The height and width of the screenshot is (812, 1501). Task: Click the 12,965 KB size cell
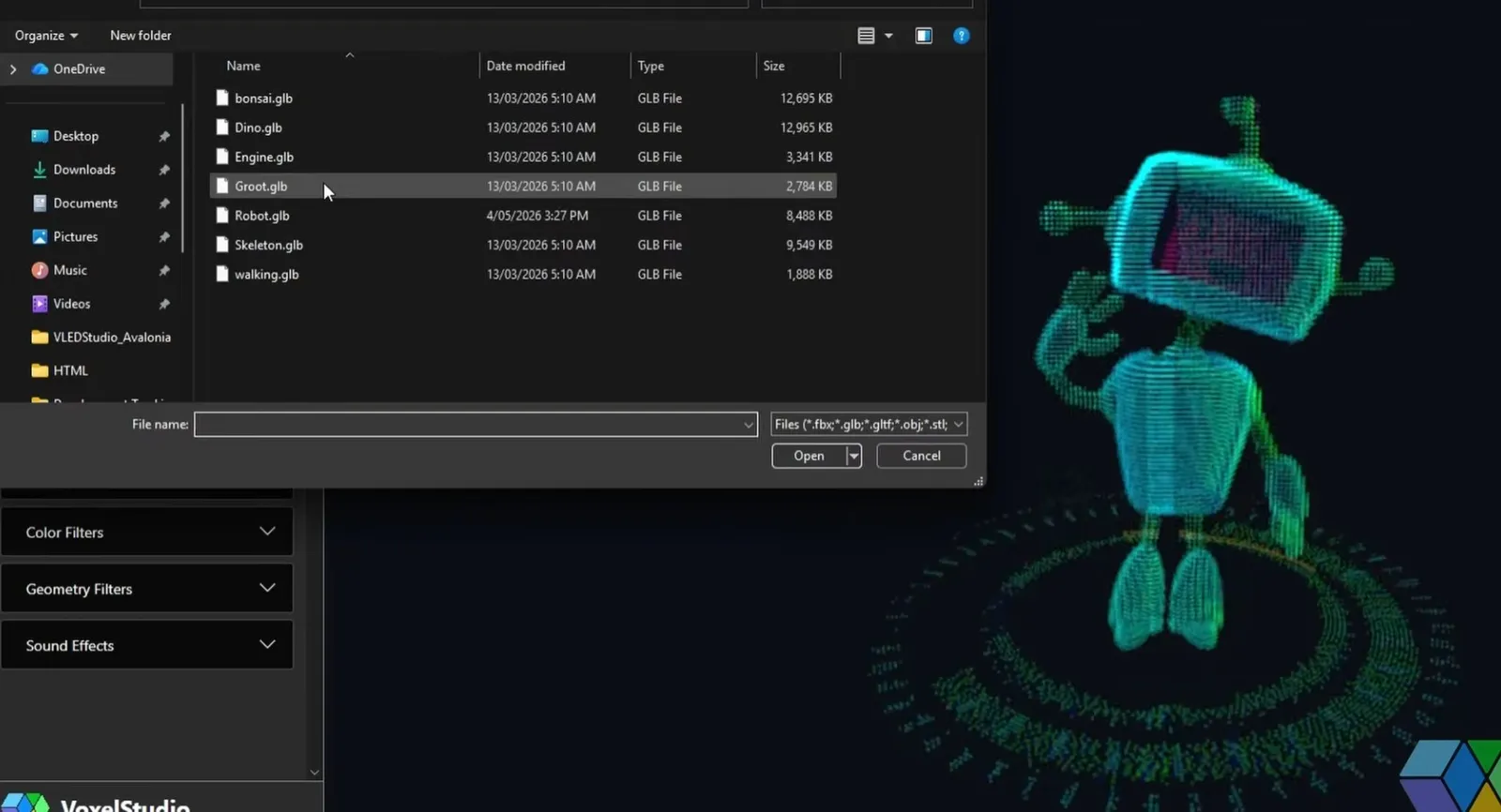pyautogui.click(x=806, y=128)
